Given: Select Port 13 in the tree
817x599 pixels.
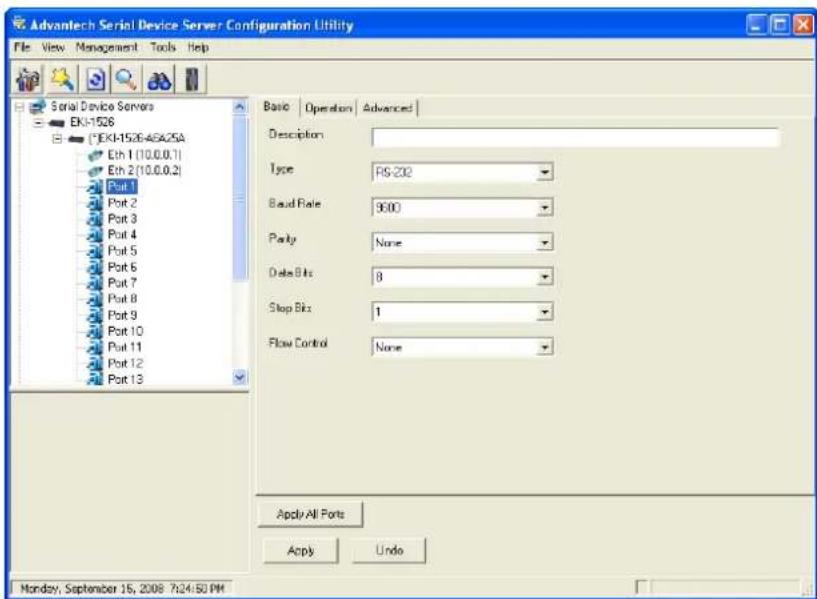Looking at the screenshot, I should 125,379.
